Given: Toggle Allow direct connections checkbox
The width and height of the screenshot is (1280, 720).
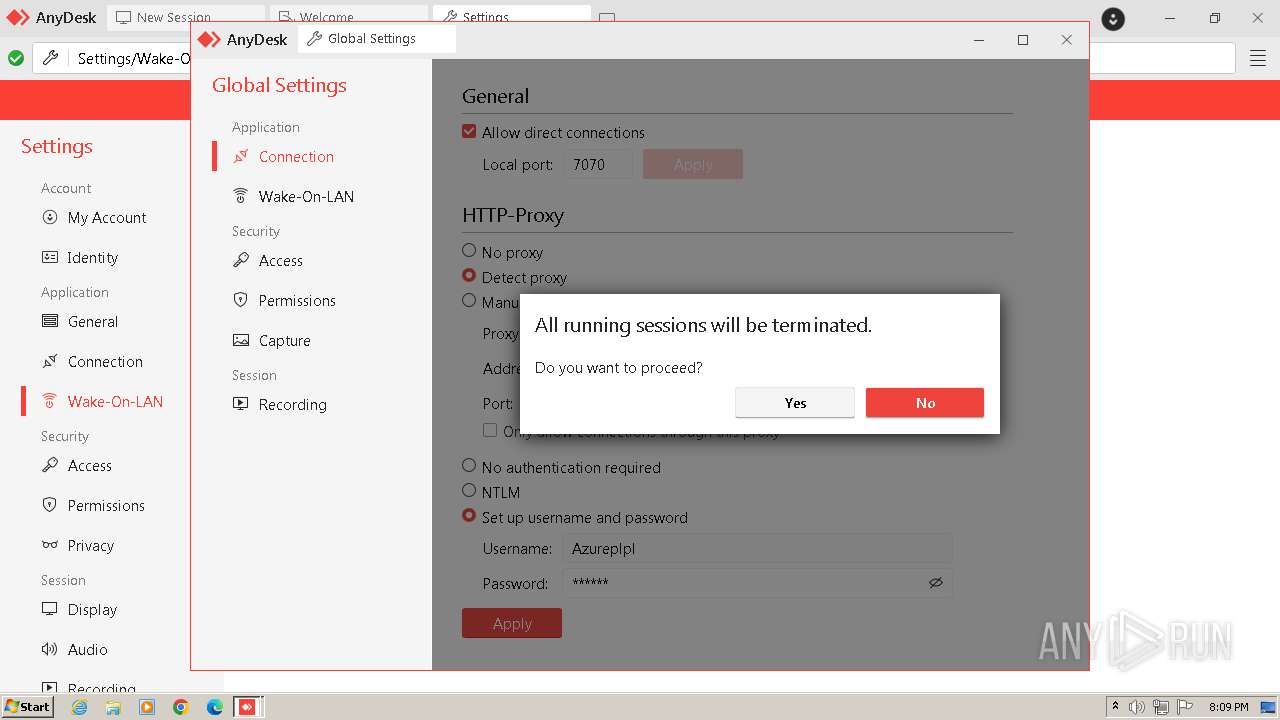Looking at the screenshot, I should coord(469,132).
